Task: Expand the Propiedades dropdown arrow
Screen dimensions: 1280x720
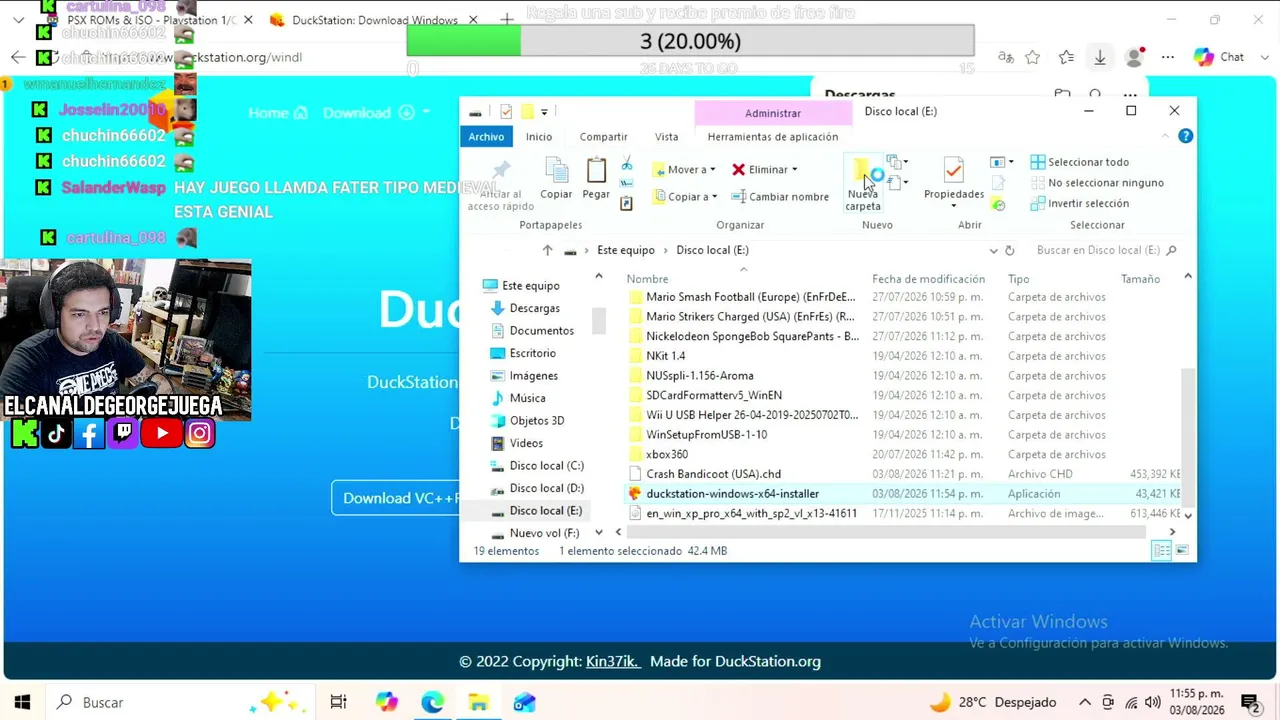Action: coord(953,207)
